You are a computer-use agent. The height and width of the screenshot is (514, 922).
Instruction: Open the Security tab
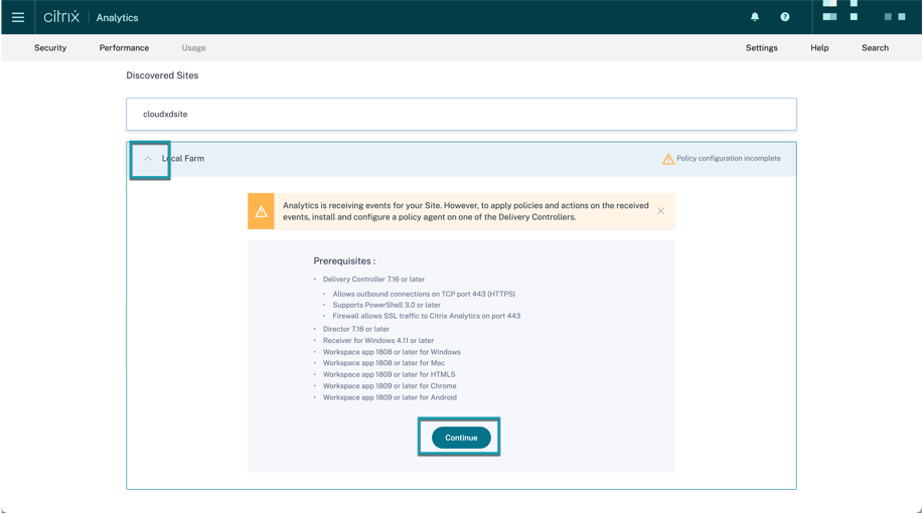coord(50,48)
